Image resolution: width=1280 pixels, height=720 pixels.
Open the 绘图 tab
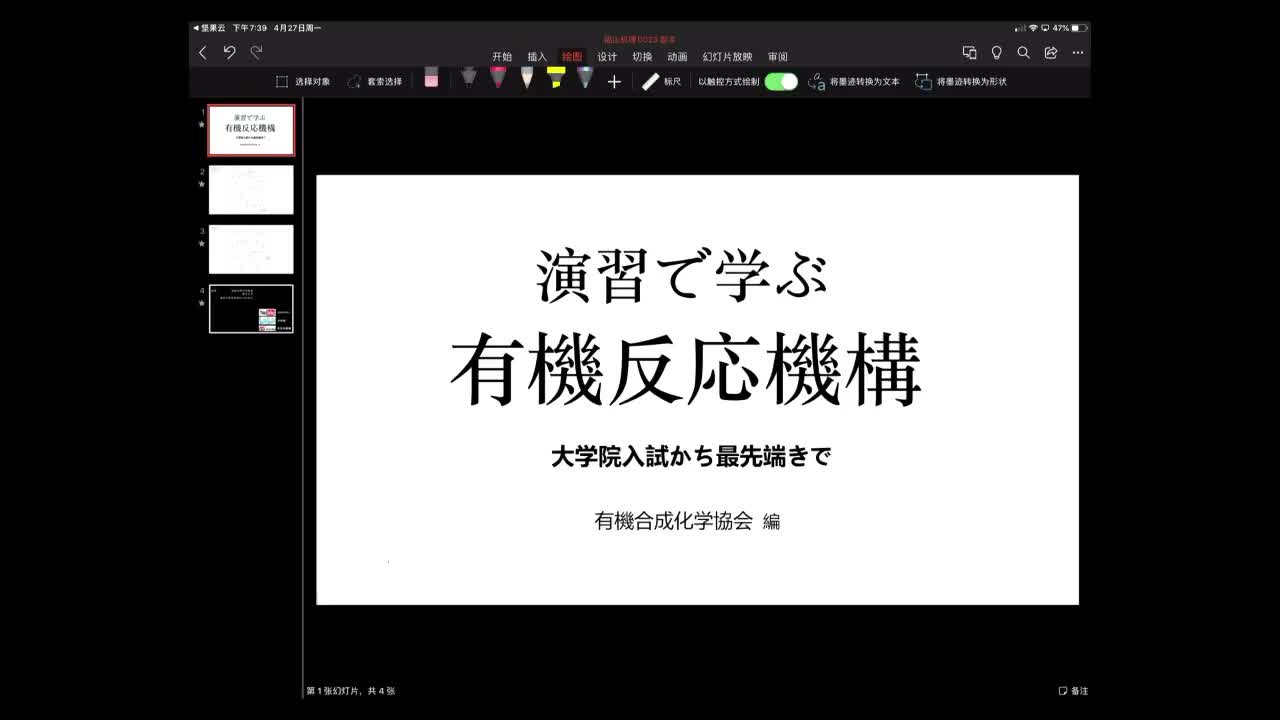572,57
